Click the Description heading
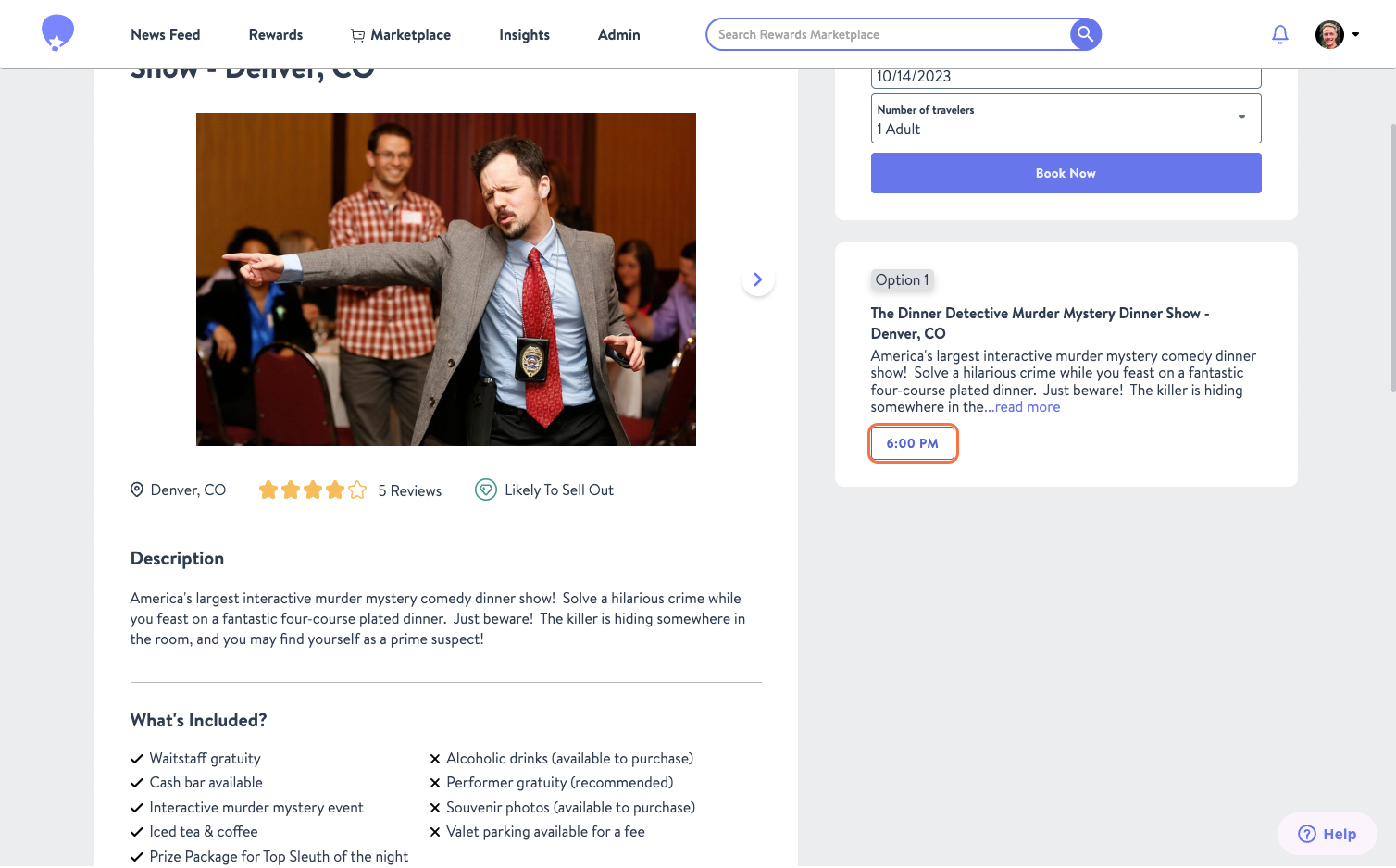The width and height of the screenshot is (1396, 868). pos(177,558)
